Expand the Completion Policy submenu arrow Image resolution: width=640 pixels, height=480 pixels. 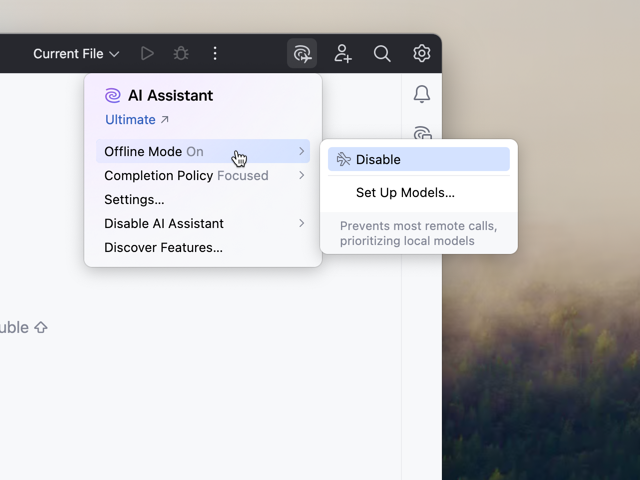click(301, 176)
